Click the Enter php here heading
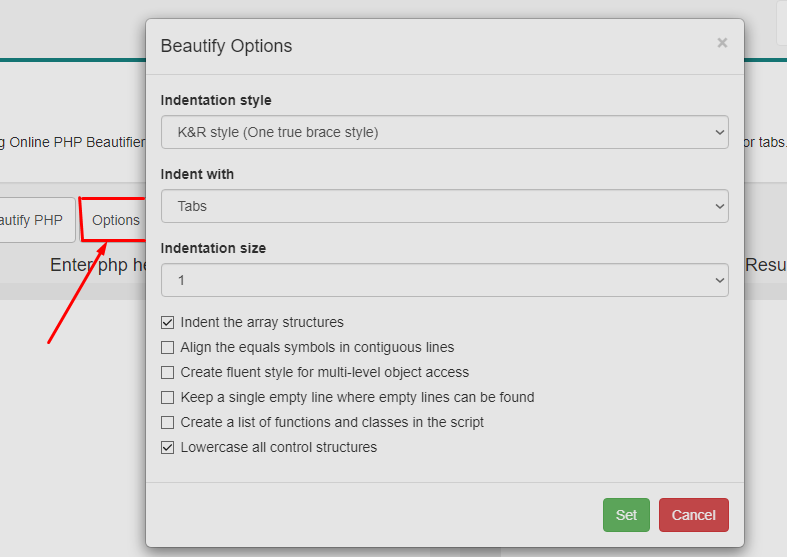The height and width of the screenshot is (557, 787). pos(97,265)
